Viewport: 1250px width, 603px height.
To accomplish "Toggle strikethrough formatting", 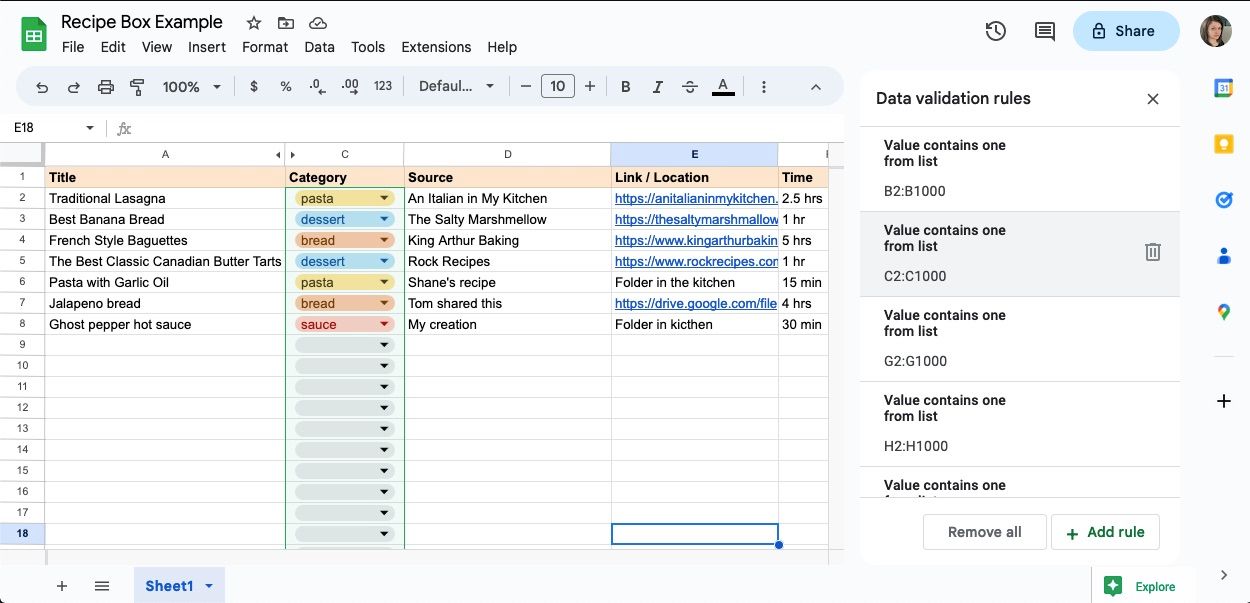I will click(689, 87).
